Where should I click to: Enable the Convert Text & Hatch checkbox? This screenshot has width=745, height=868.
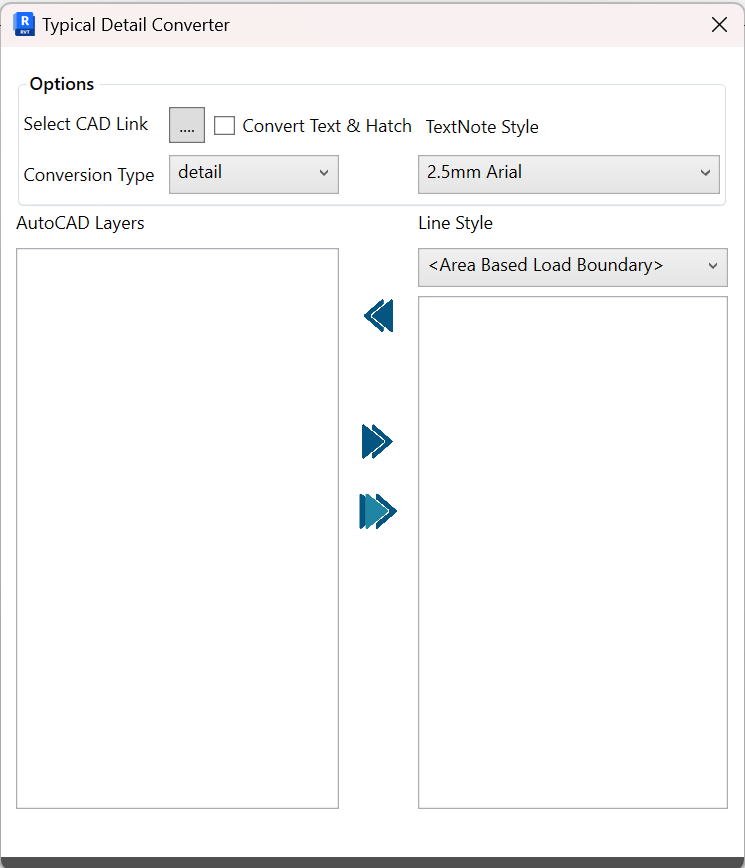225,126
